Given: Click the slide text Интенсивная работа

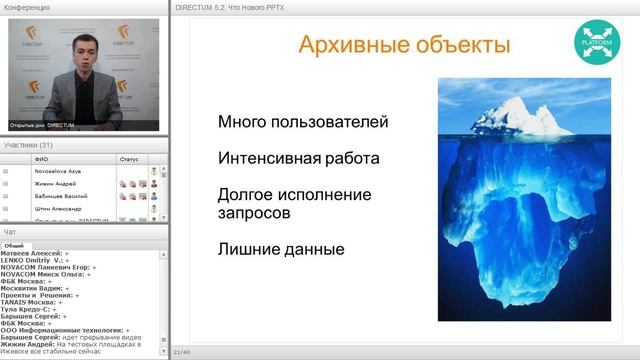Looking at the screenshot, I should point(298,158).
